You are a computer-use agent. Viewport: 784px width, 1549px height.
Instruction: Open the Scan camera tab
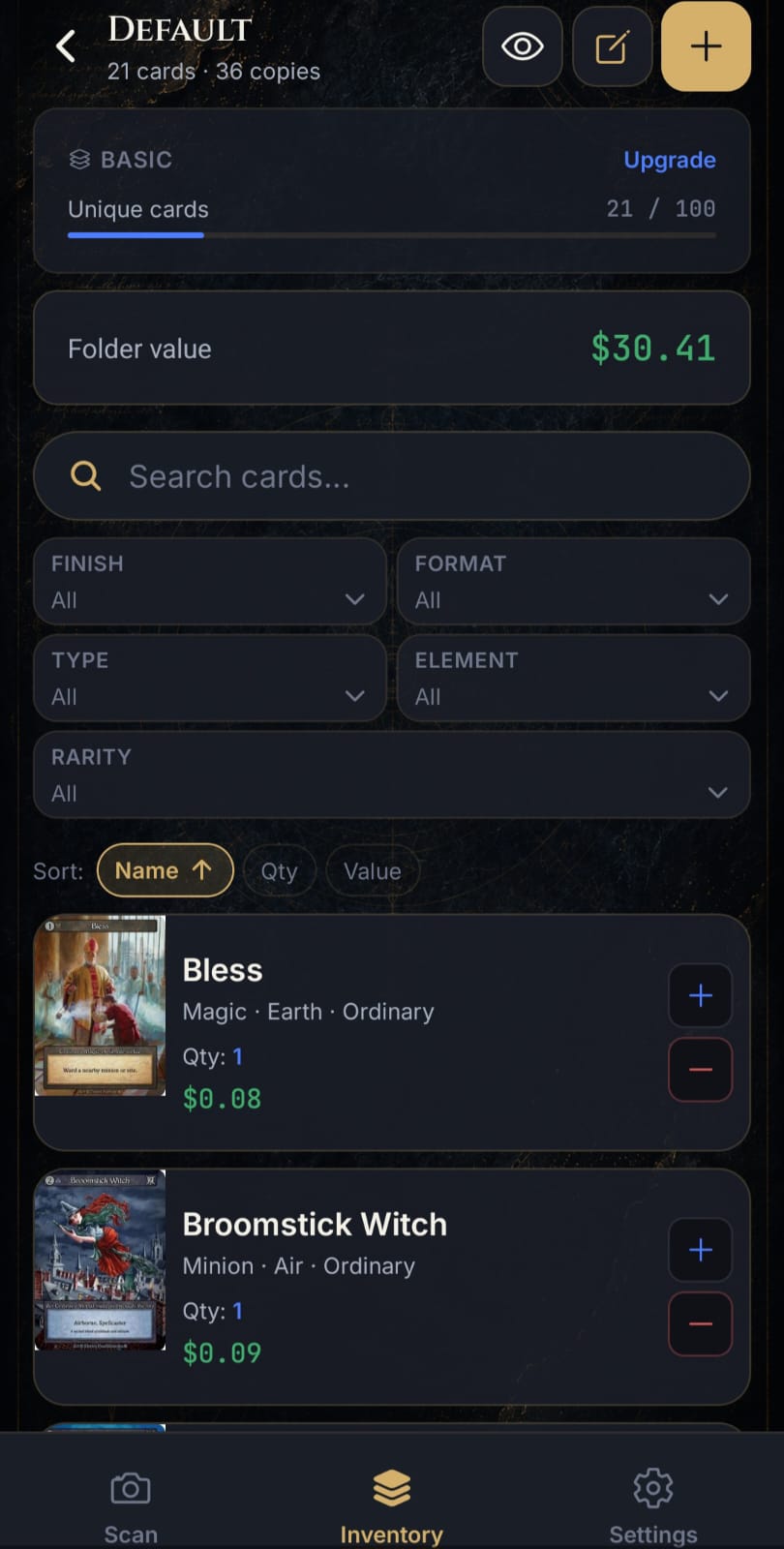pyautogui.click(x=131, y=1506)
